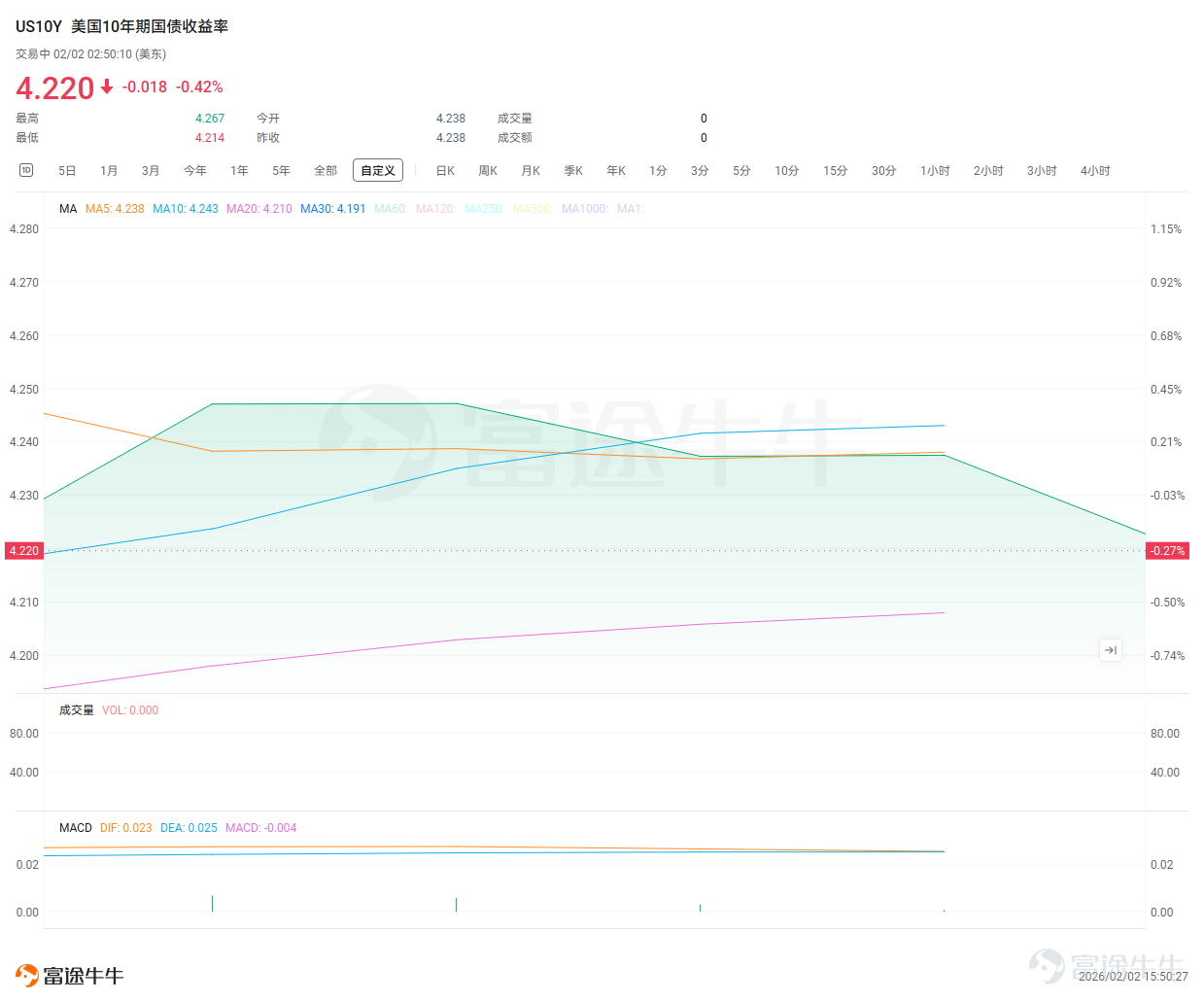Click the MACD indicator panel label
Image resolution: width=1204 pixels, height=1002 pixels.
click(76, 828)
